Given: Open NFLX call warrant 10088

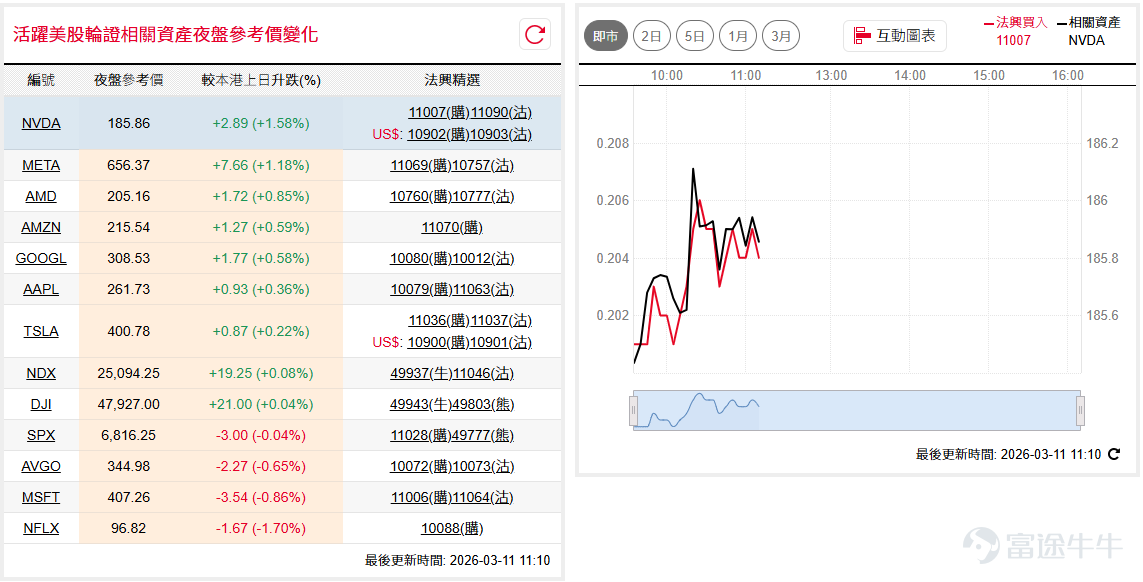Looking at the screenshot, I should coord(452,528).
